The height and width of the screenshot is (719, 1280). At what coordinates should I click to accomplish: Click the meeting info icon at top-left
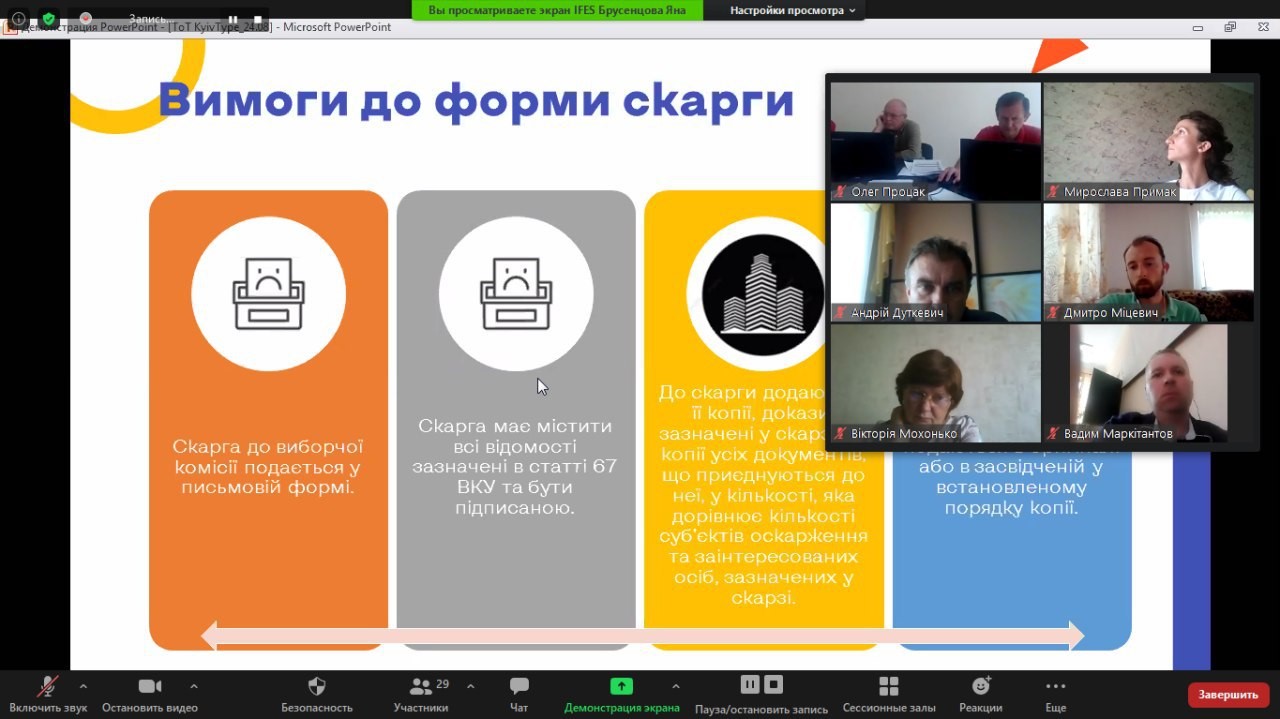coord(18,18)
